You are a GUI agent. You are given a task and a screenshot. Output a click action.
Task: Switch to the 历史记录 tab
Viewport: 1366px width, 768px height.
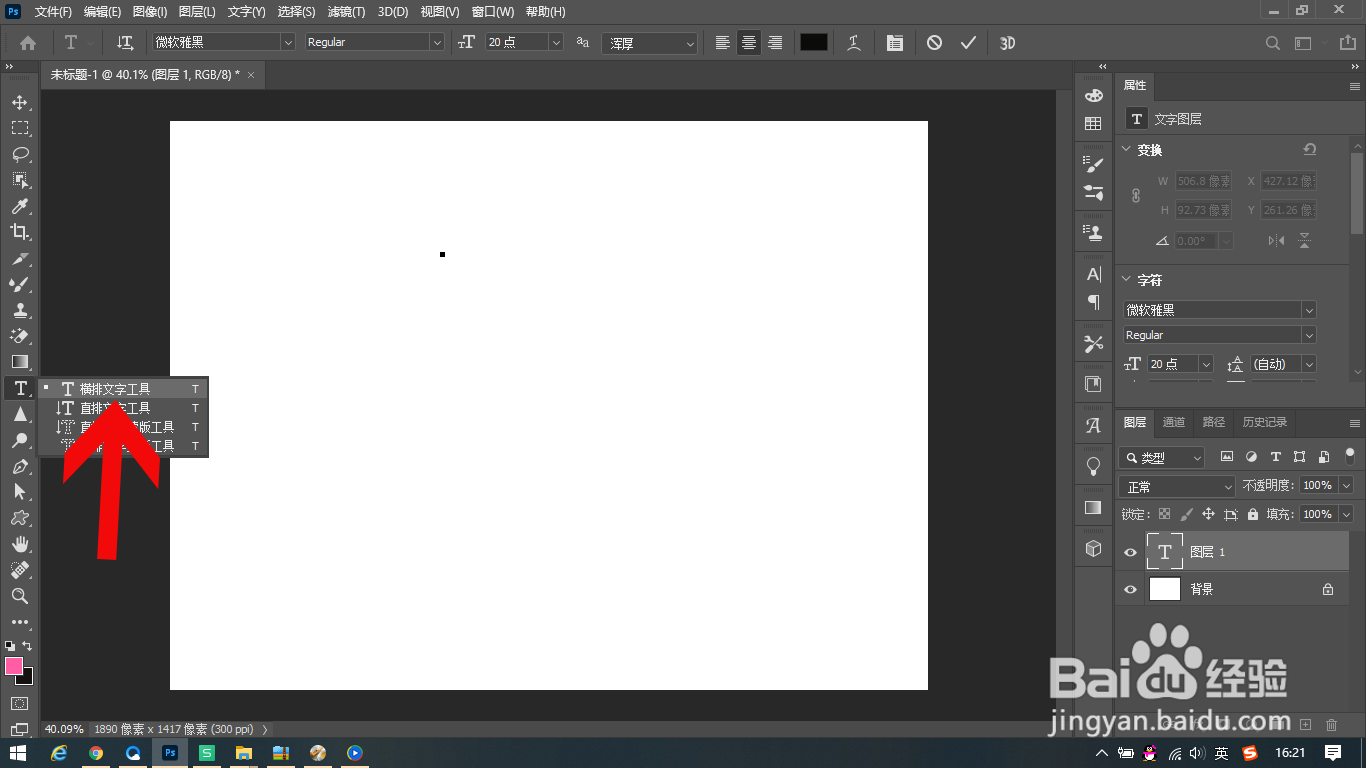coord(1264,422)
